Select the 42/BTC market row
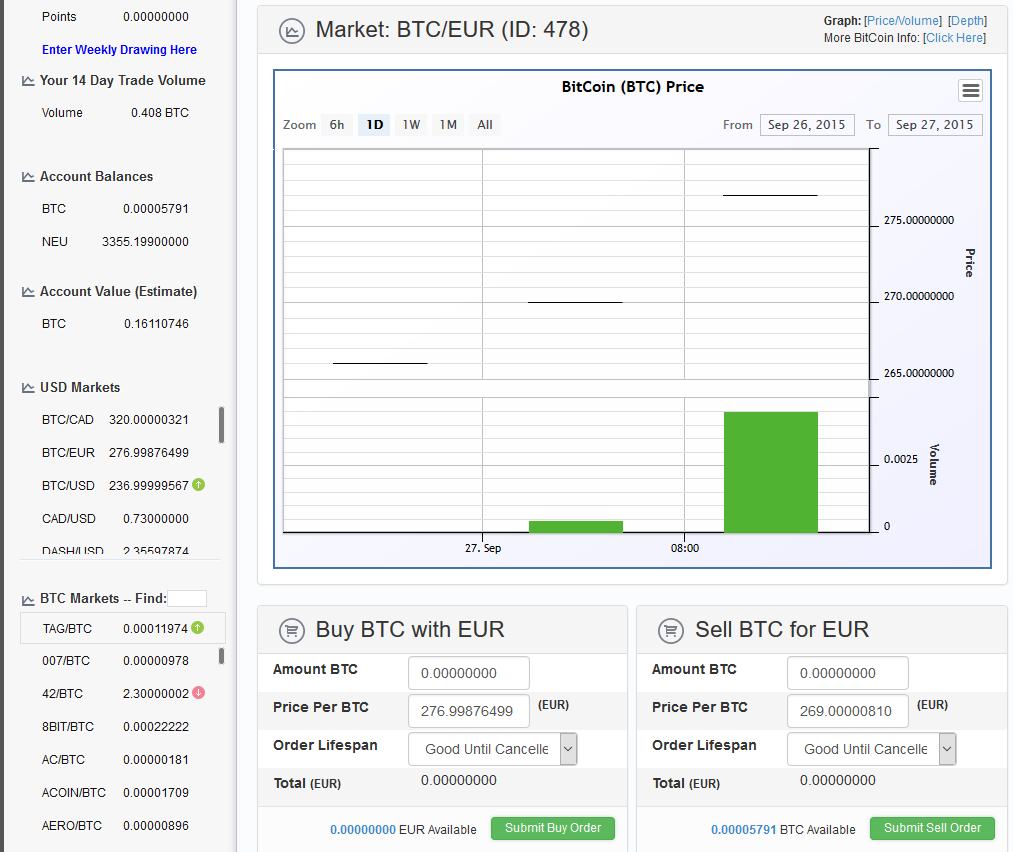Image resolution: width=1013 pixels, height=852 pixels. click(x=115, y=694)
